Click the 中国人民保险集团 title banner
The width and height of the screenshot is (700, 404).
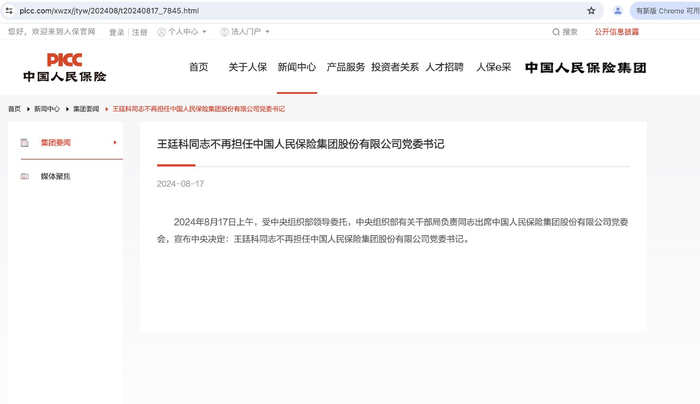tap(586, 67)
